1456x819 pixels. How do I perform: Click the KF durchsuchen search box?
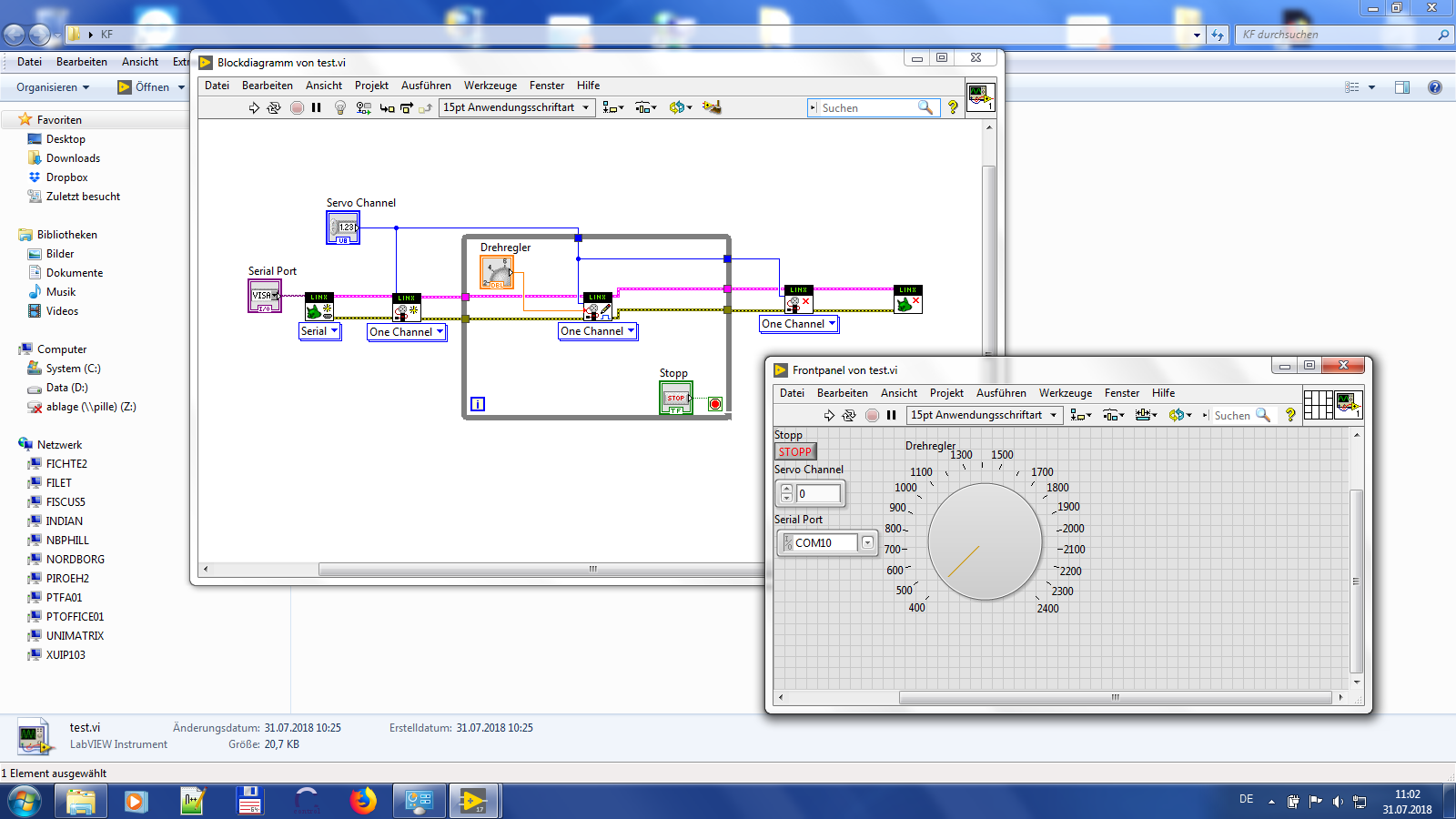point(1345,35)
